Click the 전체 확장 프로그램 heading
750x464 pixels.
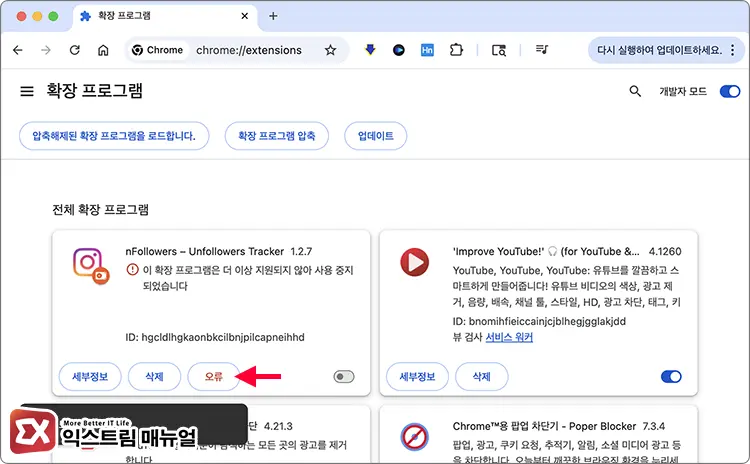click(100, 210)
